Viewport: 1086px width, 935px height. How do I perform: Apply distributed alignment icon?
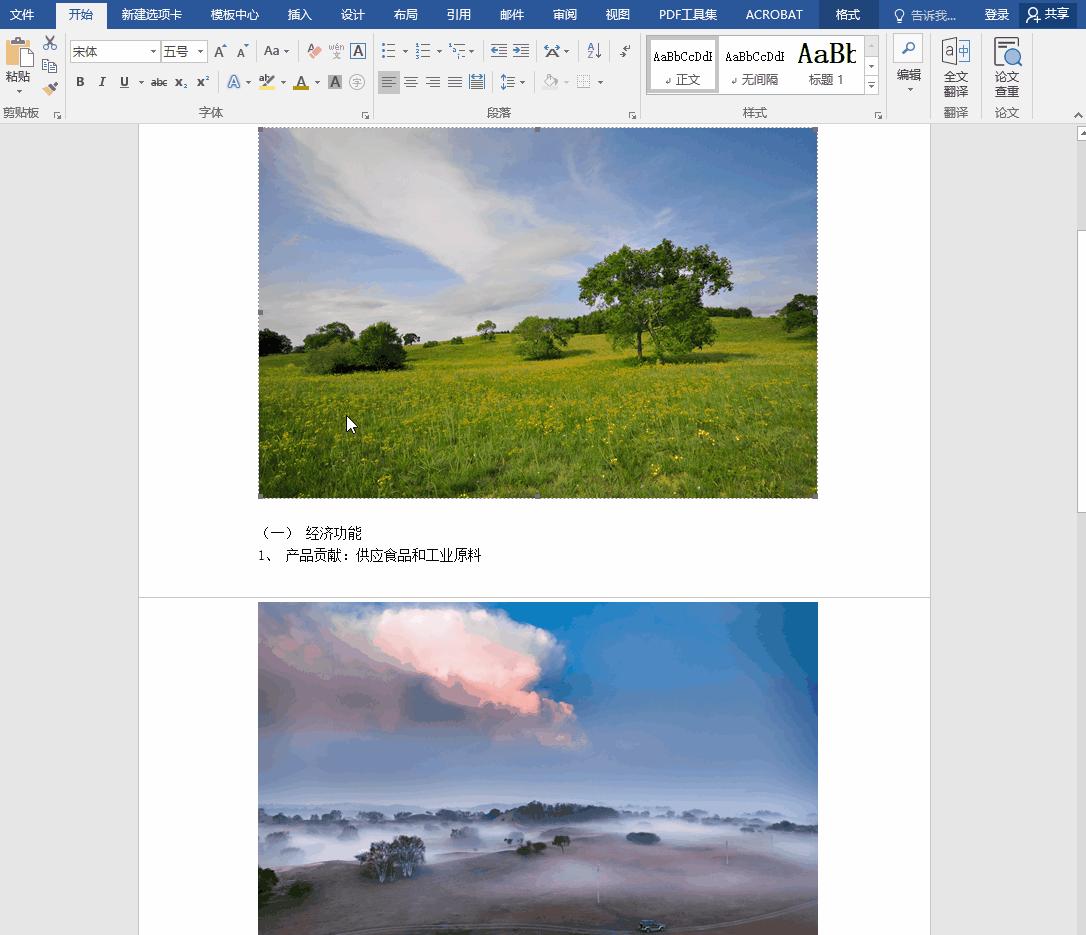point(477,82)
